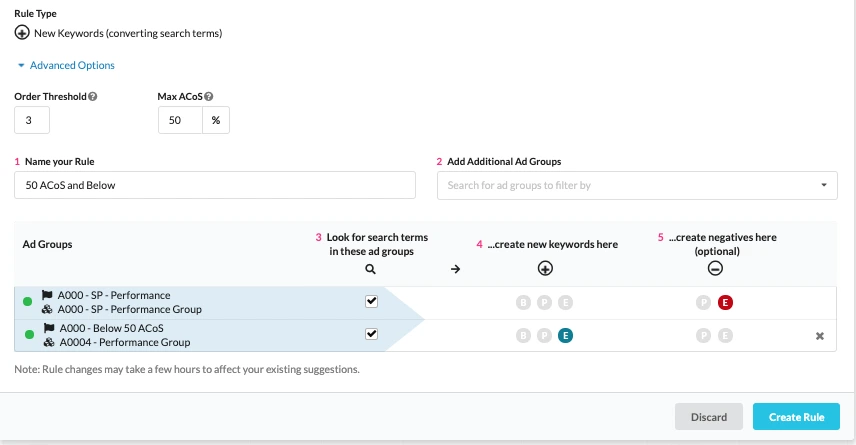
Task: Enable Broad keyword for A000 - SP - Performance
Action: point(523,303)
